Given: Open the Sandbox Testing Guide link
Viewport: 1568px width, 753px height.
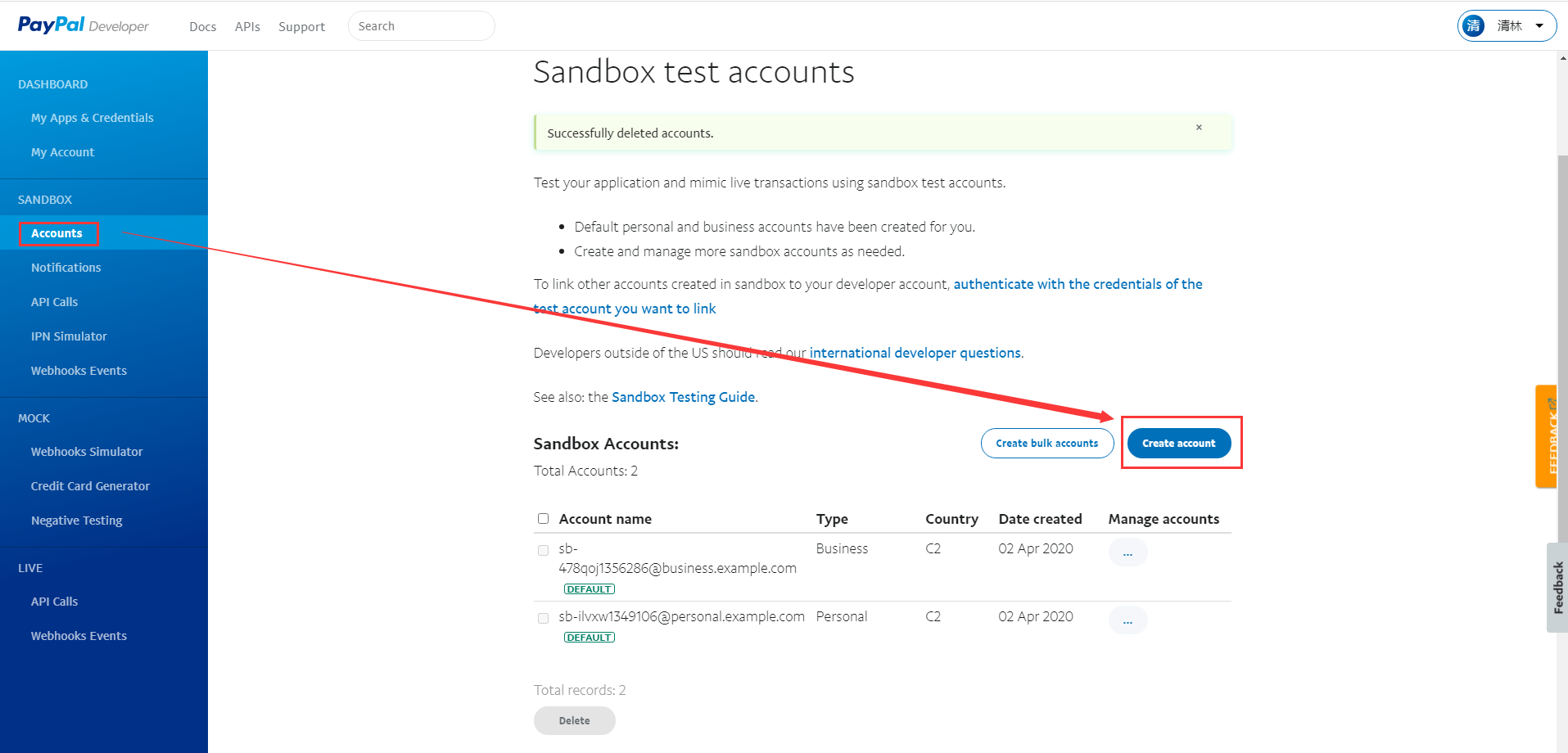Looking at the screenshot, I should pyautogui.click(x=684, y=397).
